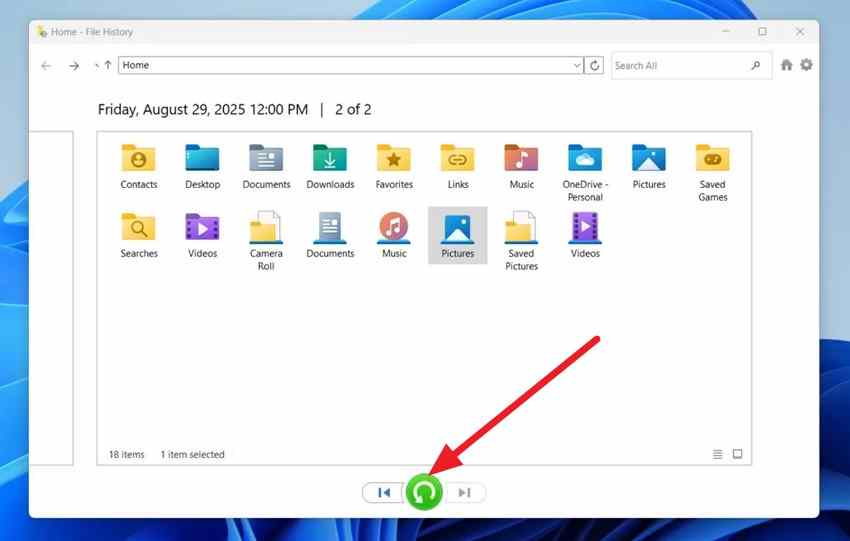Click the search magnifier icon
The image size is (850, 541).
point(756,66)
